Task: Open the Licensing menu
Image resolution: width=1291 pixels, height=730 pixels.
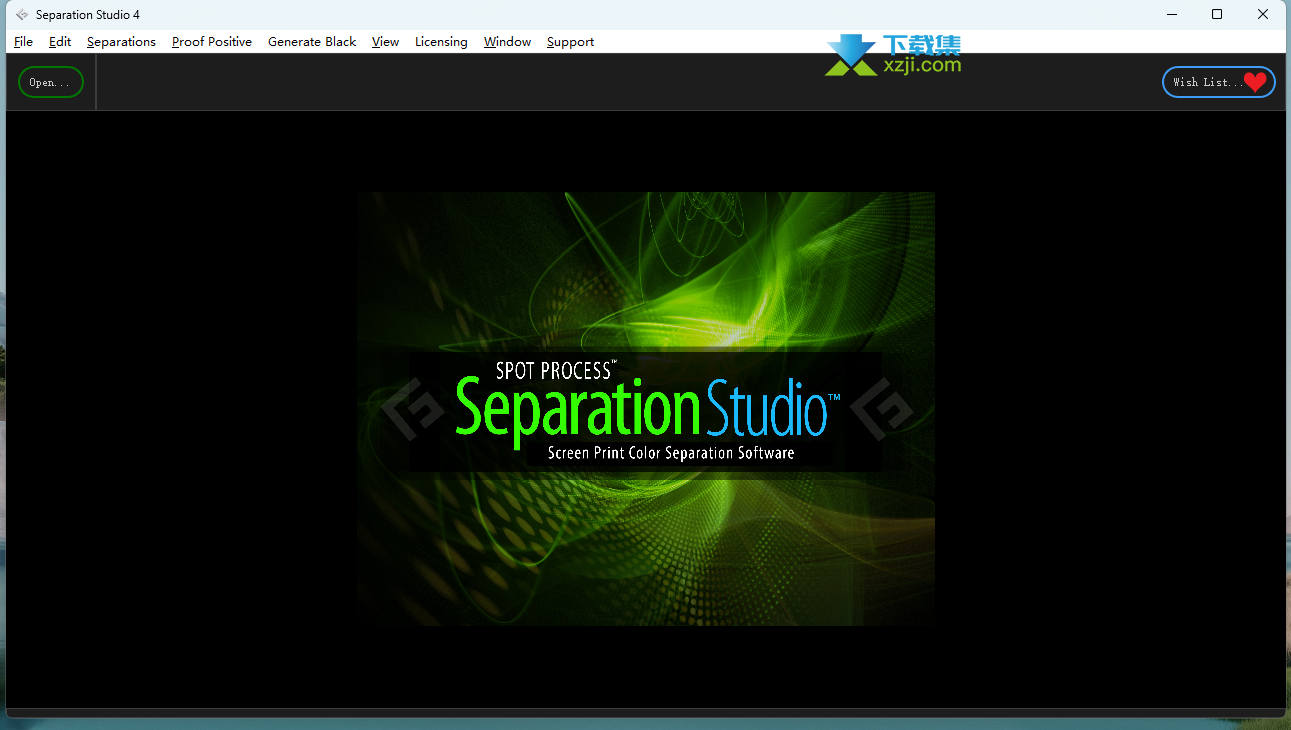Action: tap(441, 42)
